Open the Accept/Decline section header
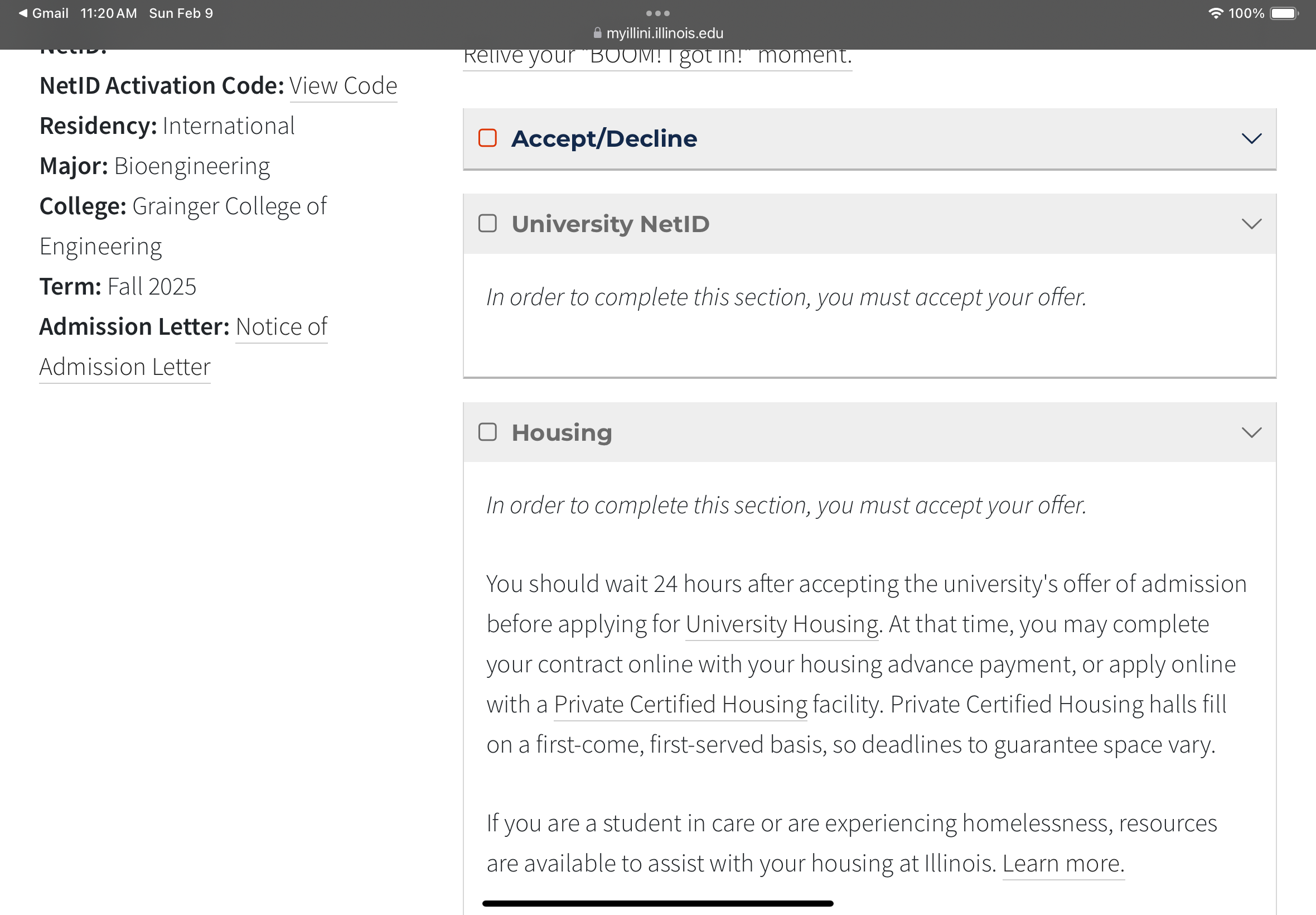The image size is (1316, 915). click(x=869, y=139)
